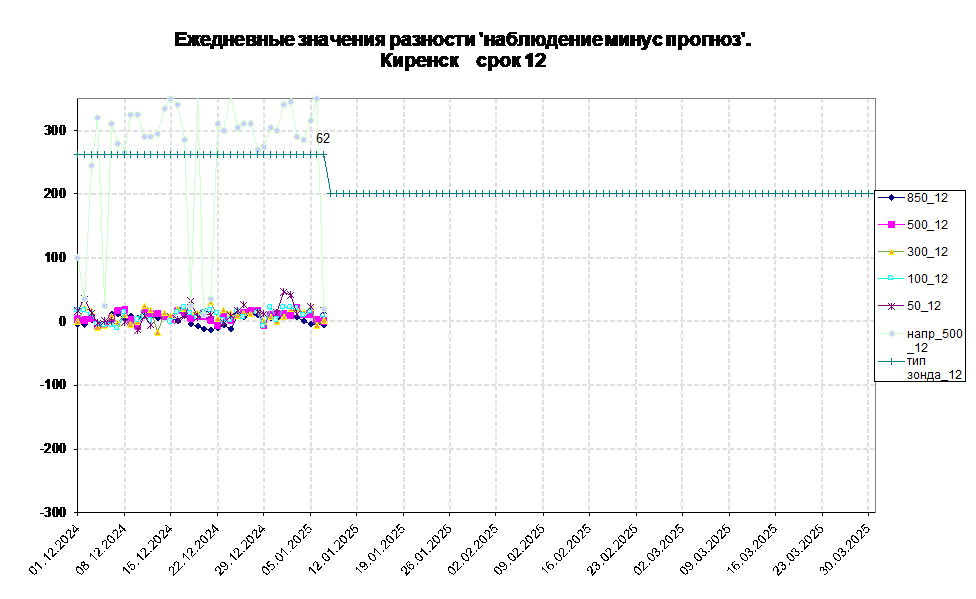The height and width of the screenshot is (599, 976).
Task: Select the 300_12 legend entry
Action: click(913, 252)
